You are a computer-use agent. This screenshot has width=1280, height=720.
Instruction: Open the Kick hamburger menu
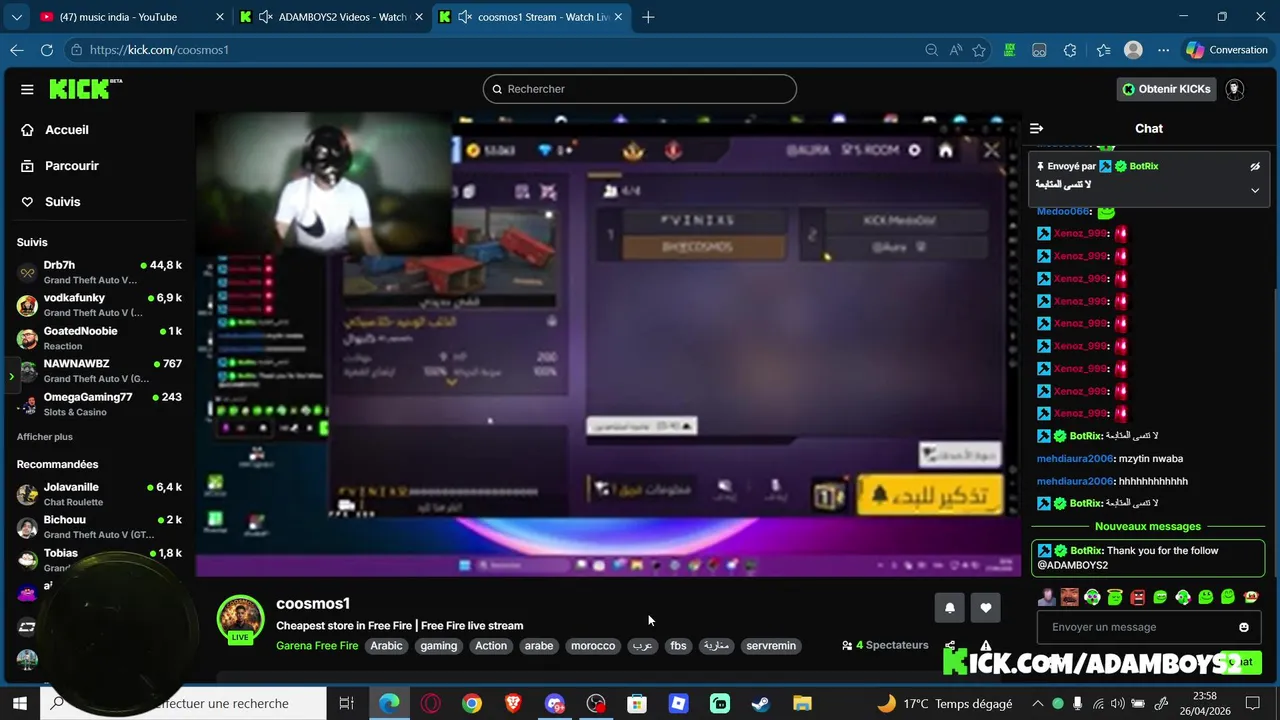[27, 89]
